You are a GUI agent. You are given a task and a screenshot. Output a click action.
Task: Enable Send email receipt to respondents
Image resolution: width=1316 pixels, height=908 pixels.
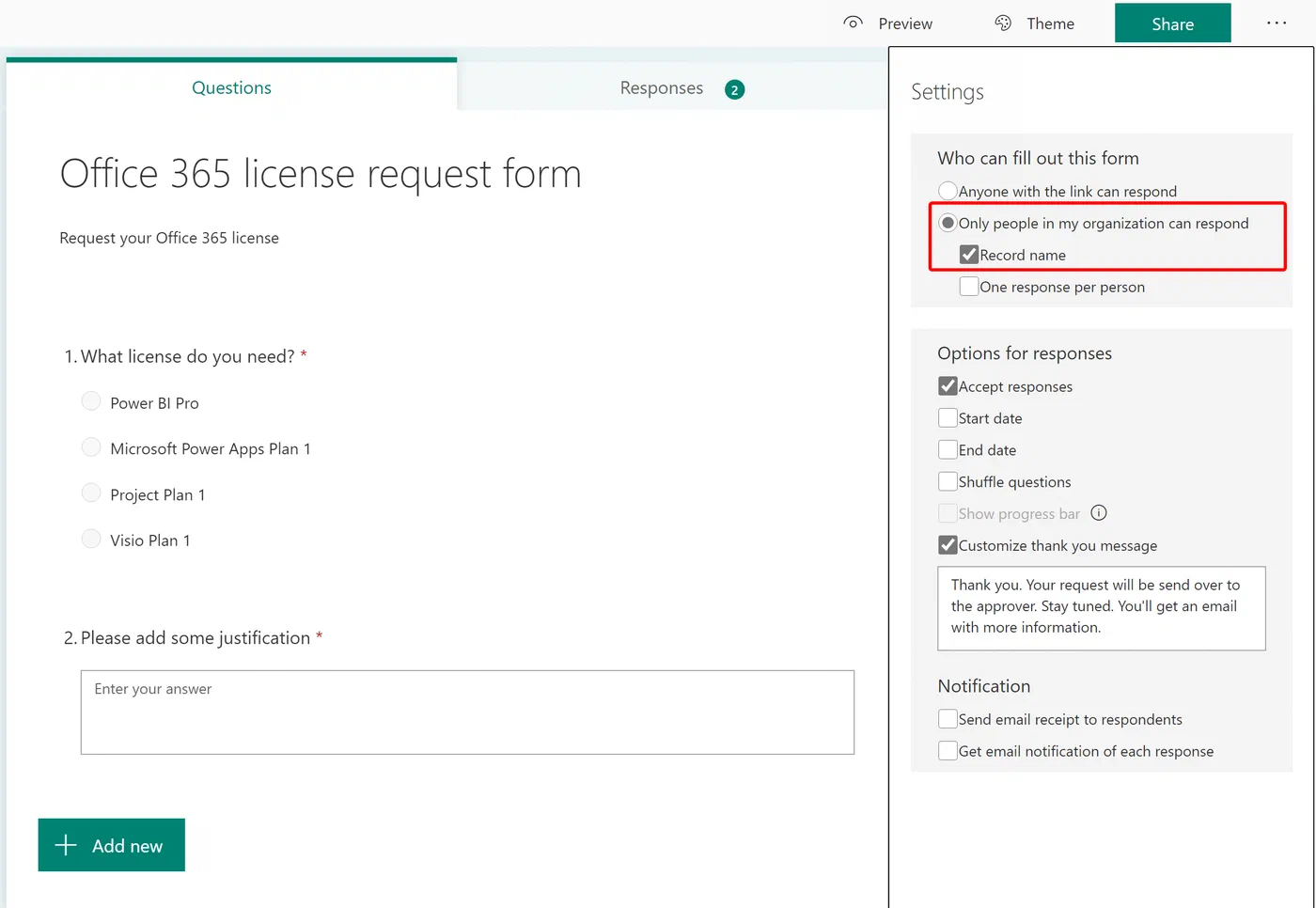point(948,719)
